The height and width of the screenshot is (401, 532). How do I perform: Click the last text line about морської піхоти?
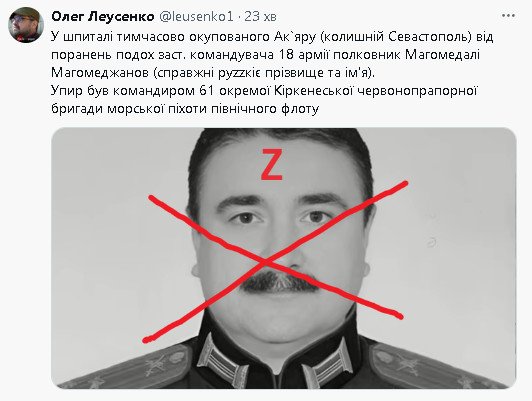[x=185, y=109]
